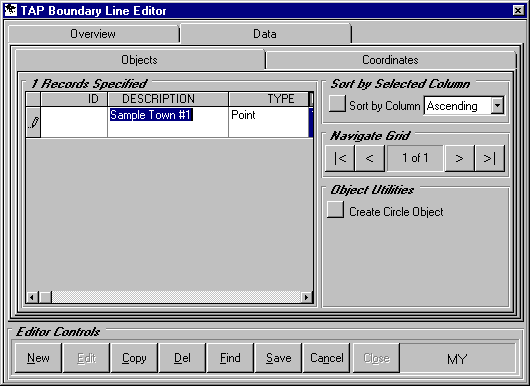Click the TYPE column header
The width and height of the screenshot is (530, 386).
click(x=269, y=99)
